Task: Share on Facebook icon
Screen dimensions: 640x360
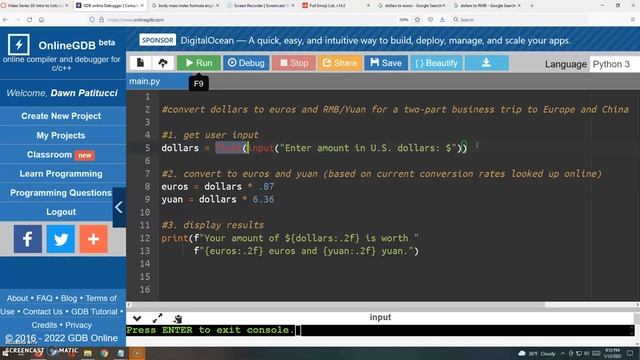Action: tap(27, 239)
